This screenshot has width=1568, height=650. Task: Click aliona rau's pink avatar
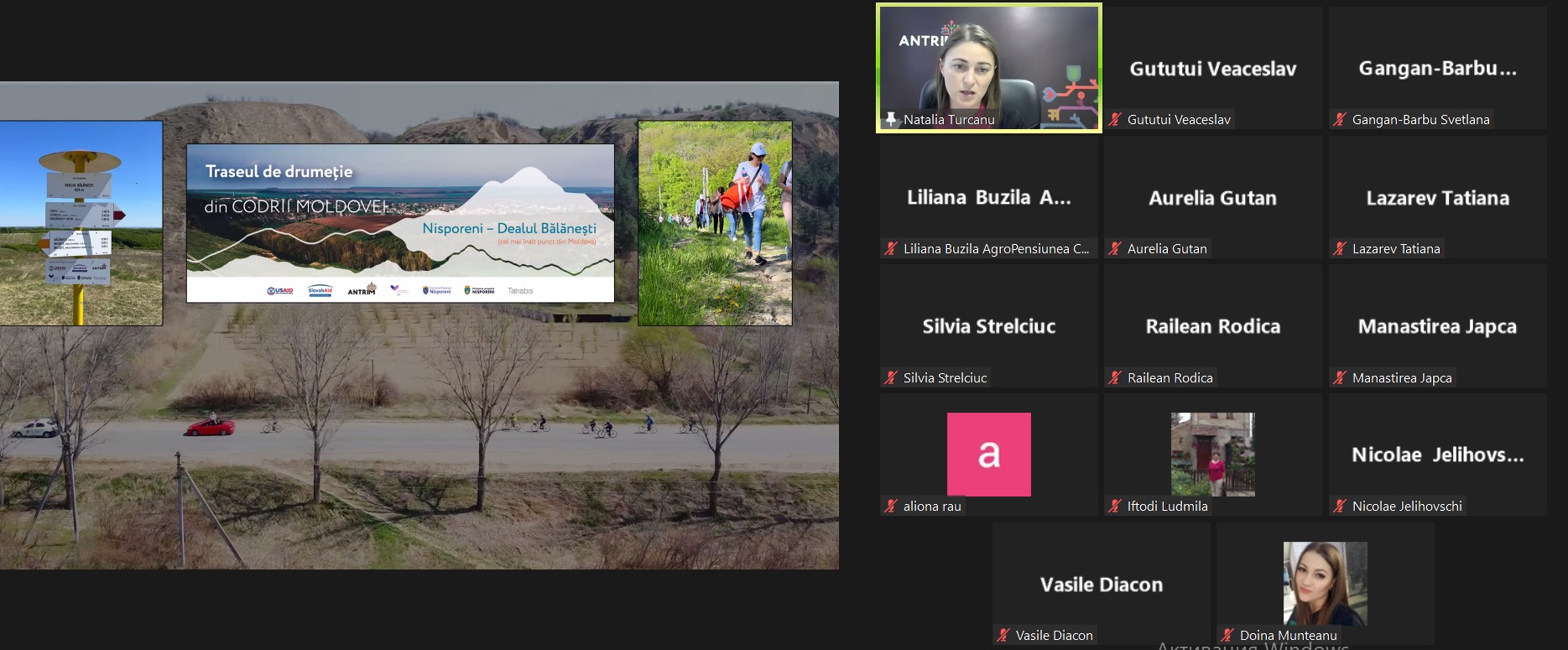(988, 454)
